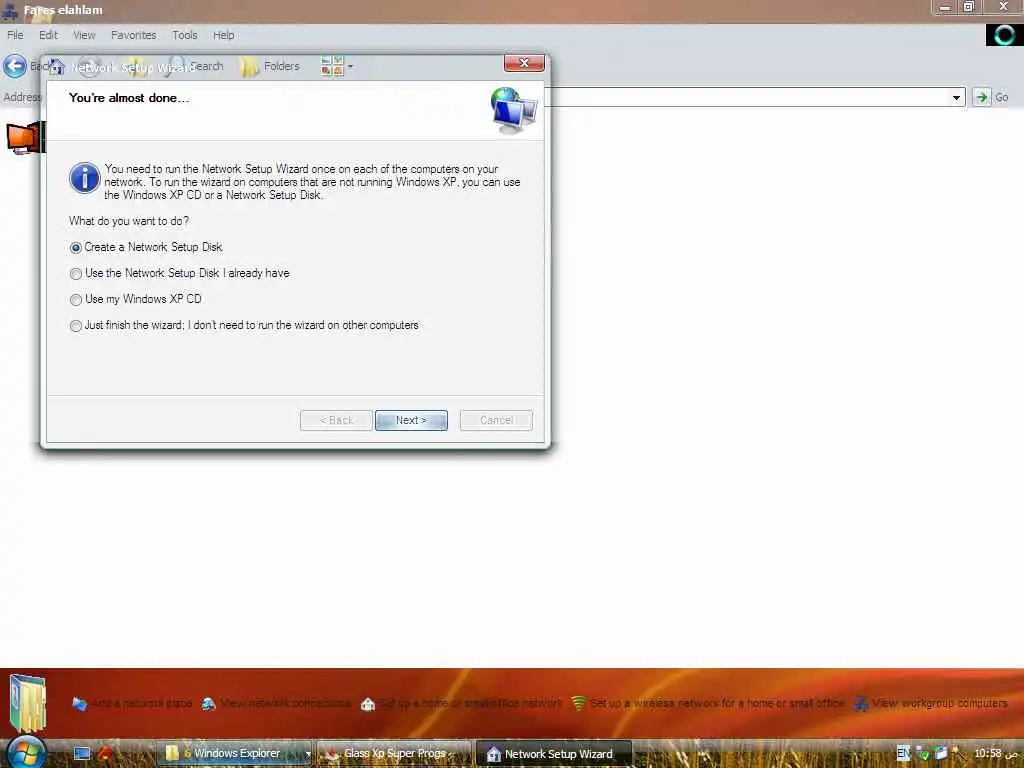Click the large folder icon in bottom pane

[x=28, y=704]
